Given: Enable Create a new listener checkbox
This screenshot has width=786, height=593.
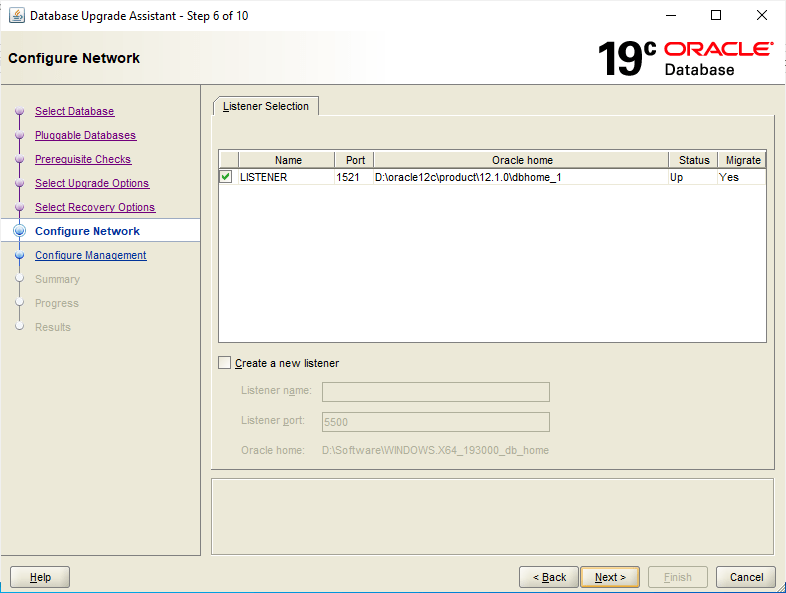Looking at the screenshot, I should point(225,362).
